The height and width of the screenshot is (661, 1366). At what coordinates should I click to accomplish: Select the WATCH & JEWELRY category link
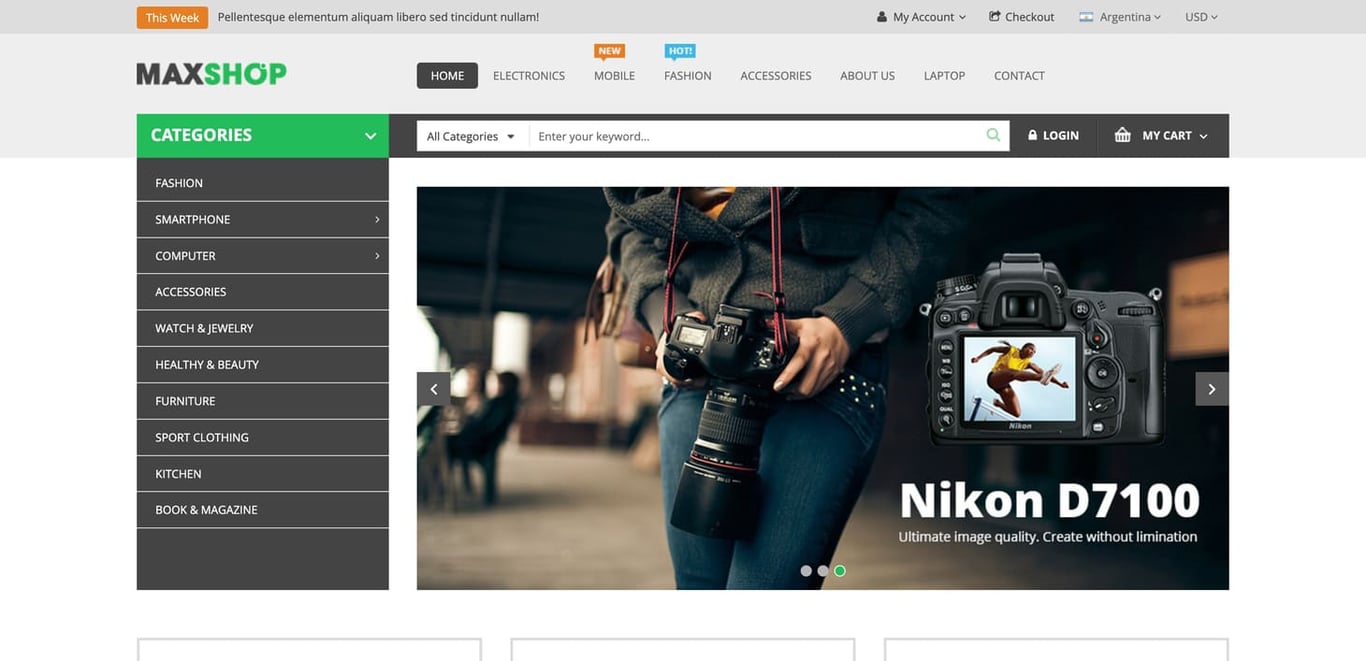point(203,328)
